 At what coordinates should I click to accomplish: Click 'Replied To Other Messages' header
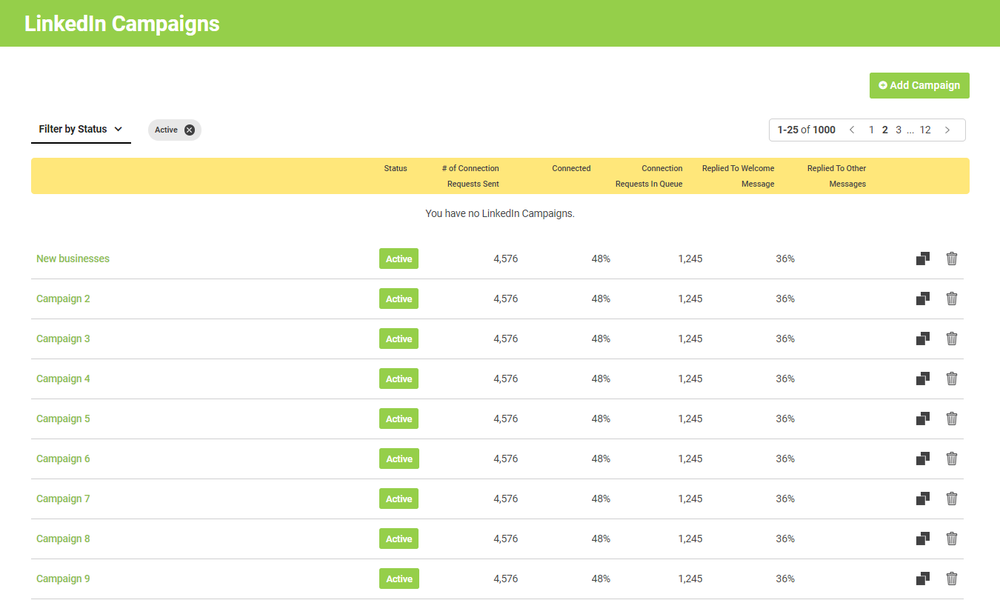coord(836,176)
